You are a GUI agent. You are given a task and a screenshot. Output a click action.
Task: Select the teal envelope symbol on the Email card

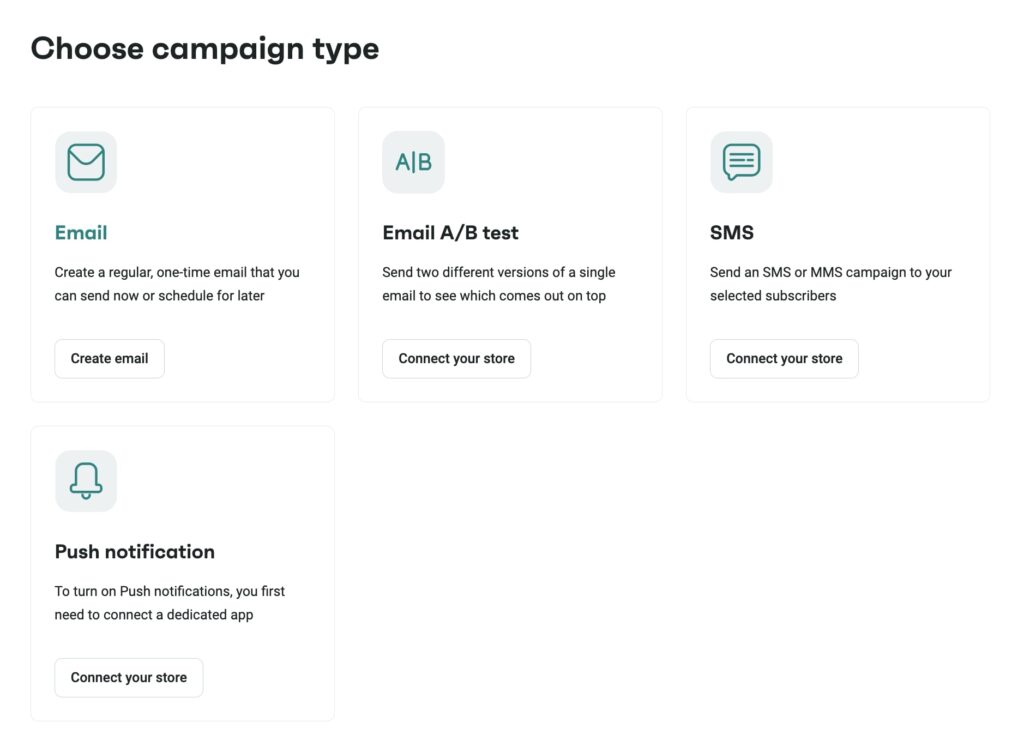(x=85, y=161)
